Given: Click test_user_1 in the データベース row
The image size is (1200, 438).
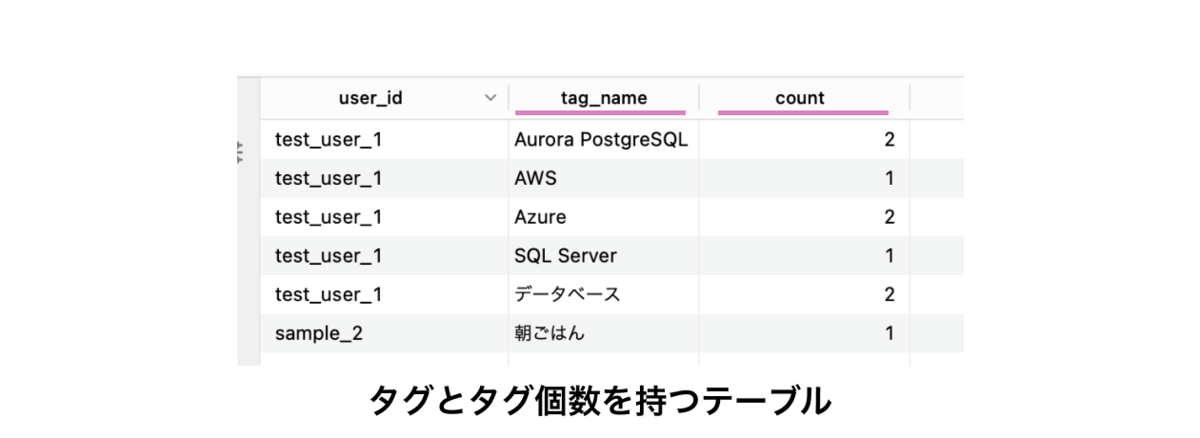Looking at the screenshot, I should pyautogui.click(x=385, y=295).
